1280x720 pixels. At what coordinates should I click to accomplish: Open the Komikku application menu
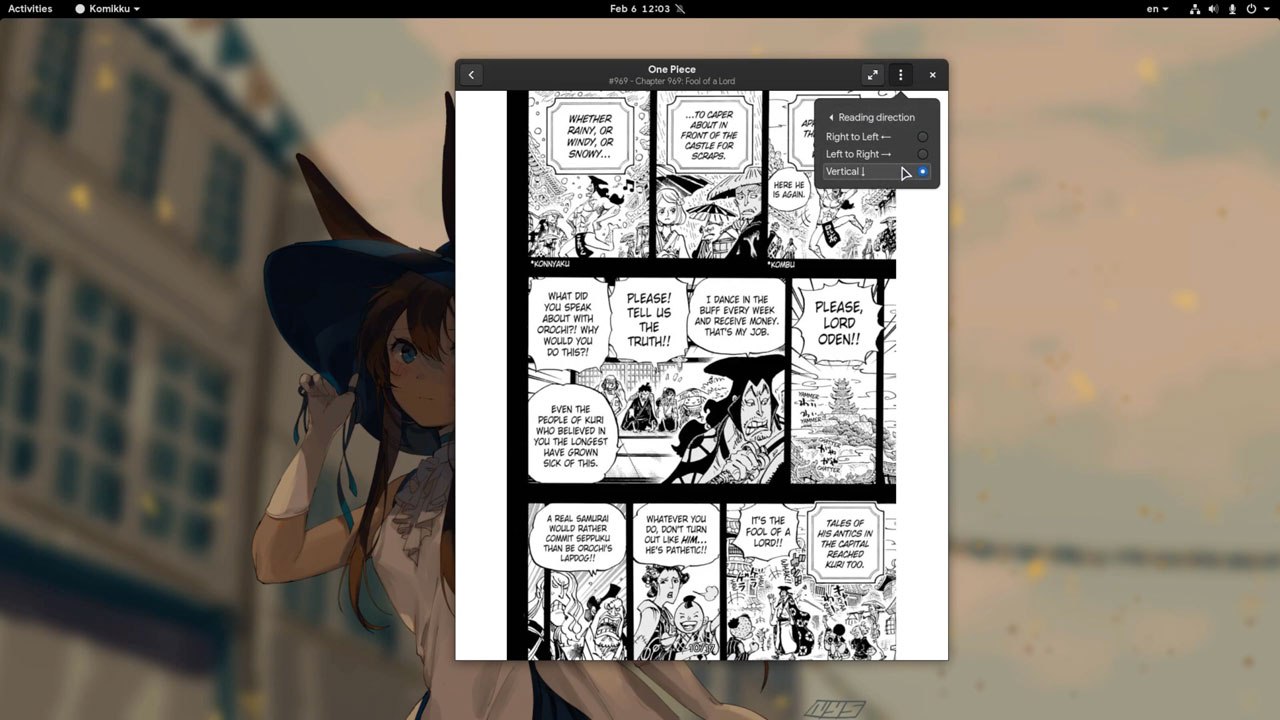pyautogui.click(x=108, y=9)
